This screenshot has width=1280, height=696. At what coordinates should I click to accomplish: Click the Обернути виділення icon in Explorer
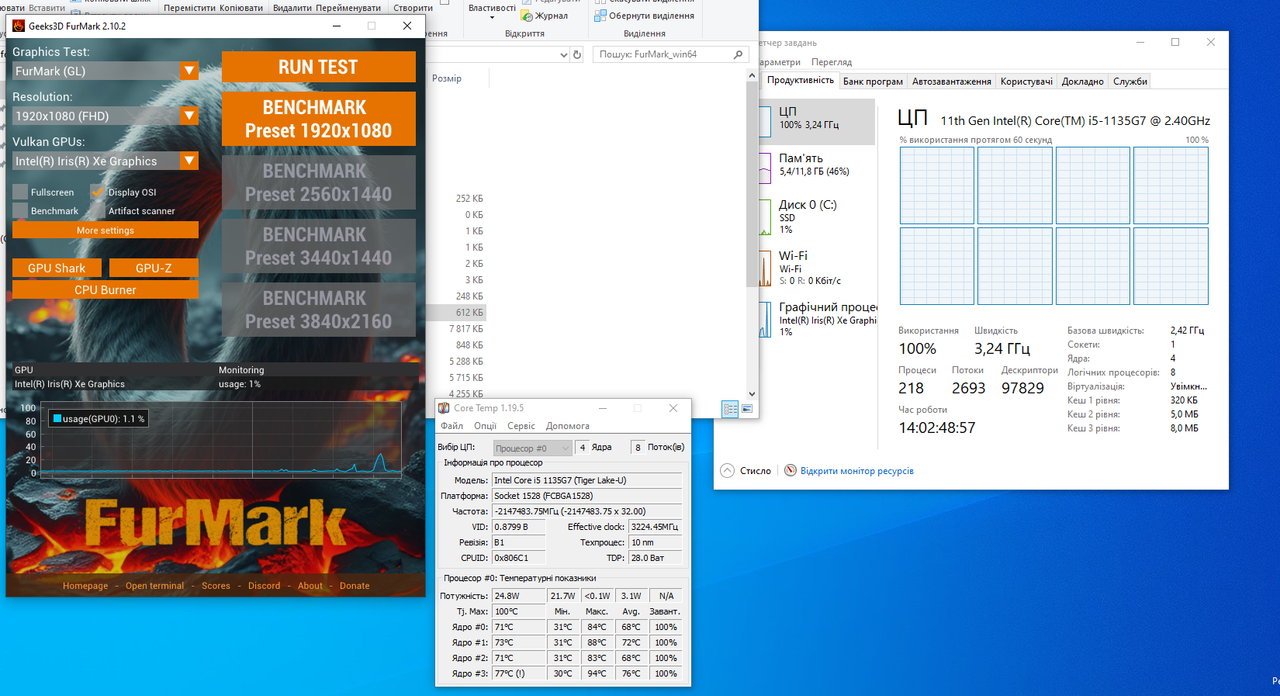[600, 15]
